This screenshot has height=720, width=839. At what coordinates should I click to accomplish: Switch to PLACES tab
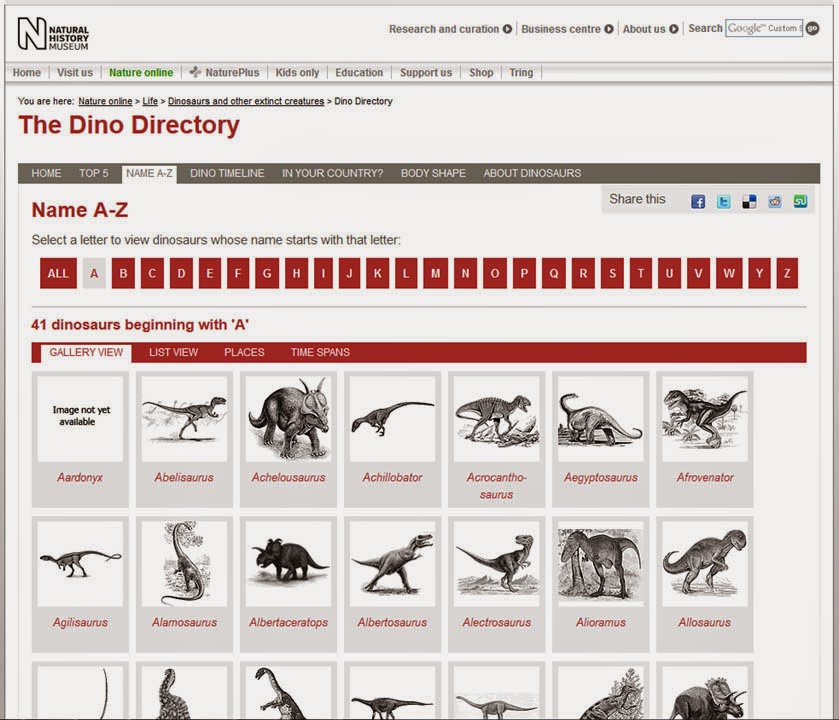tap(244, 353)
